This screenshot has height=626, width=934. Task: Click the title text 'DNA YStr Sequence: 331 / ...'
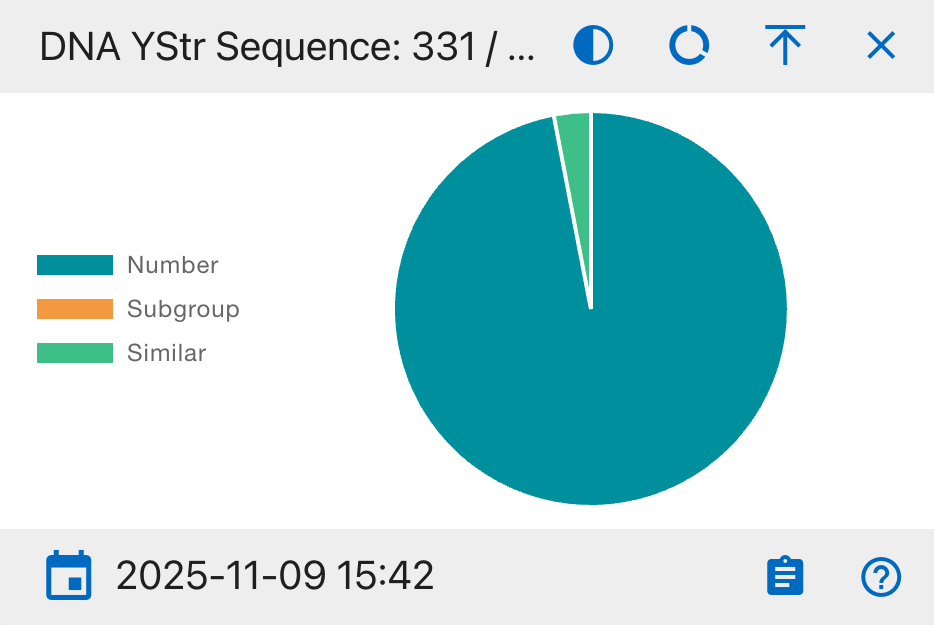[287, 46]
